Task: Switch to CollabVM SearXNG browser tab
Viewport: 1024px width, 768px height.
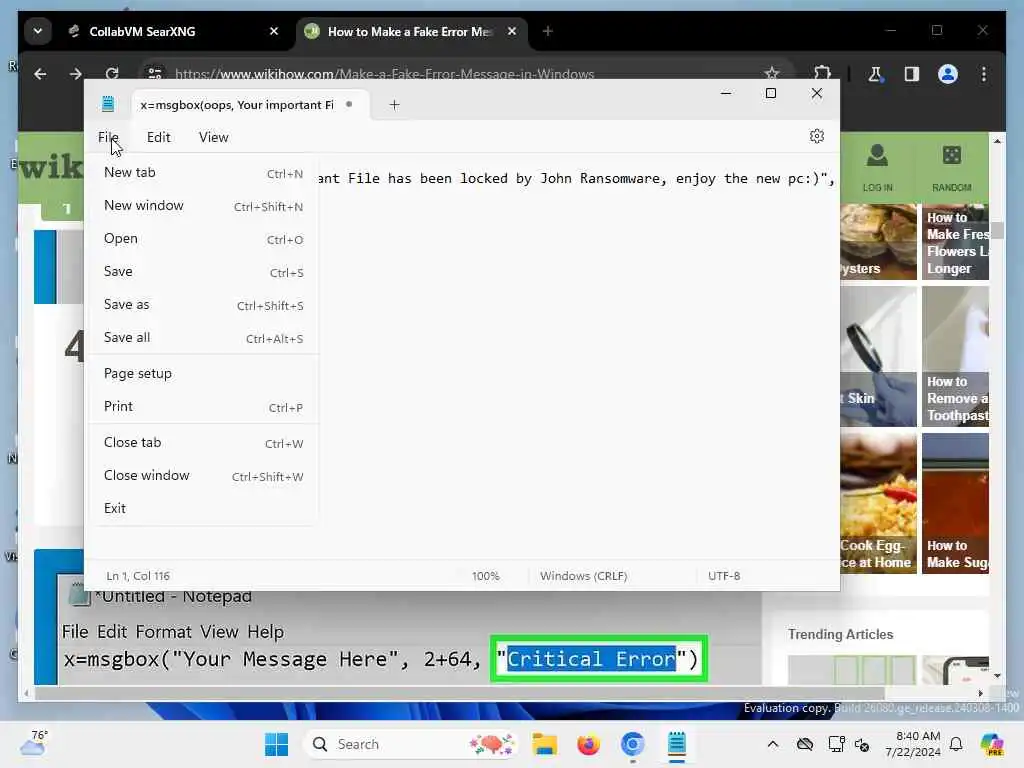Action: [173, 31]
